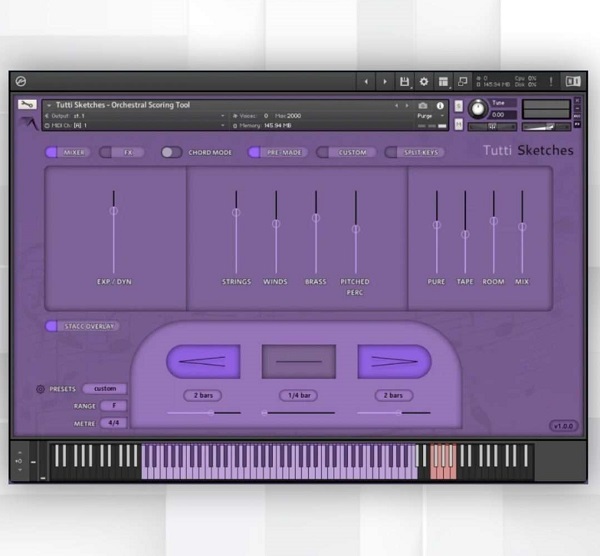Image resolution: width=600 pixels, height=556 pixels.
Task: Open the MIDI Ch dropdown
Action: pos(135,126)
